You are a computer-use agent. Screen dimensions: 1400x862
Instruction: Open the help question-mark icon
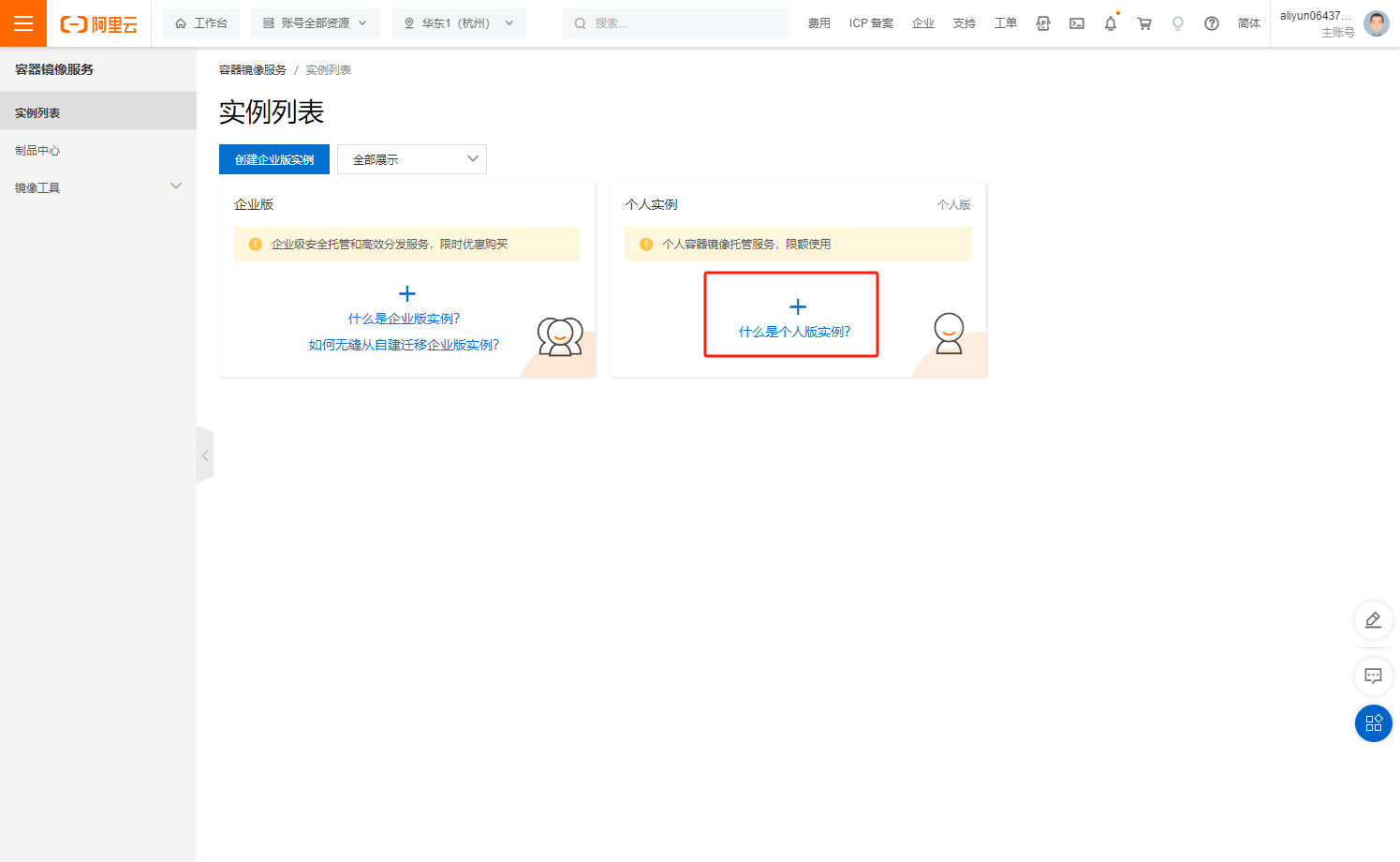click(x=1211, y=22)
